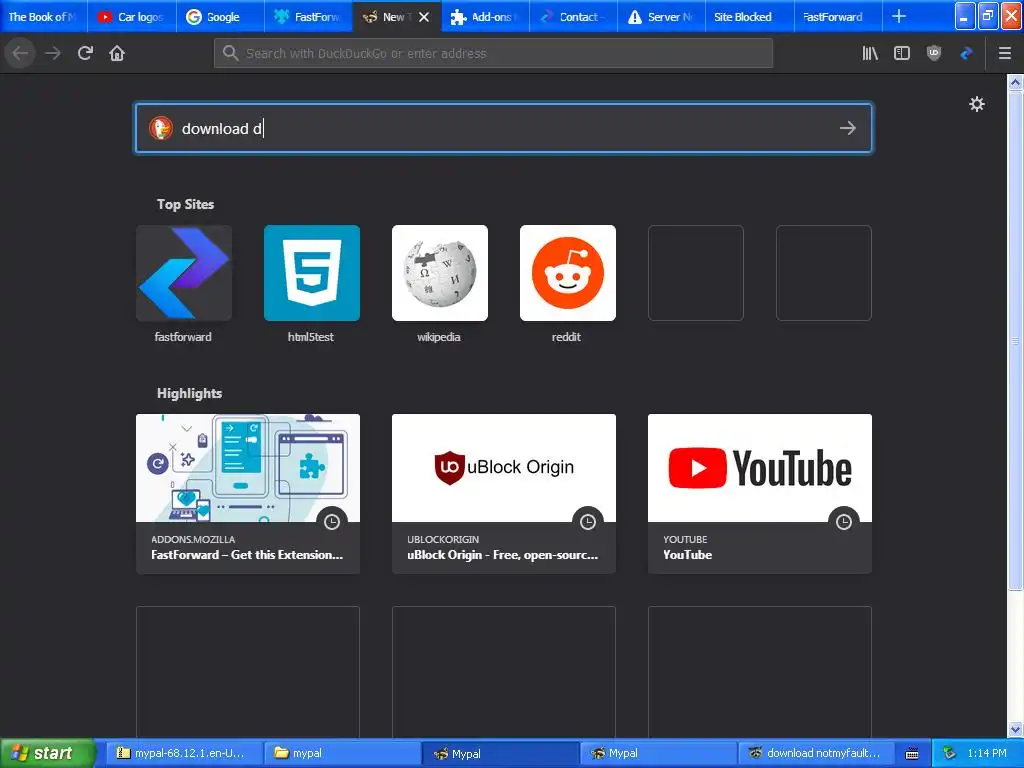Switch to the Car logos tab
This screenshot has height=768, width=1024.
(x=132, y=17)
